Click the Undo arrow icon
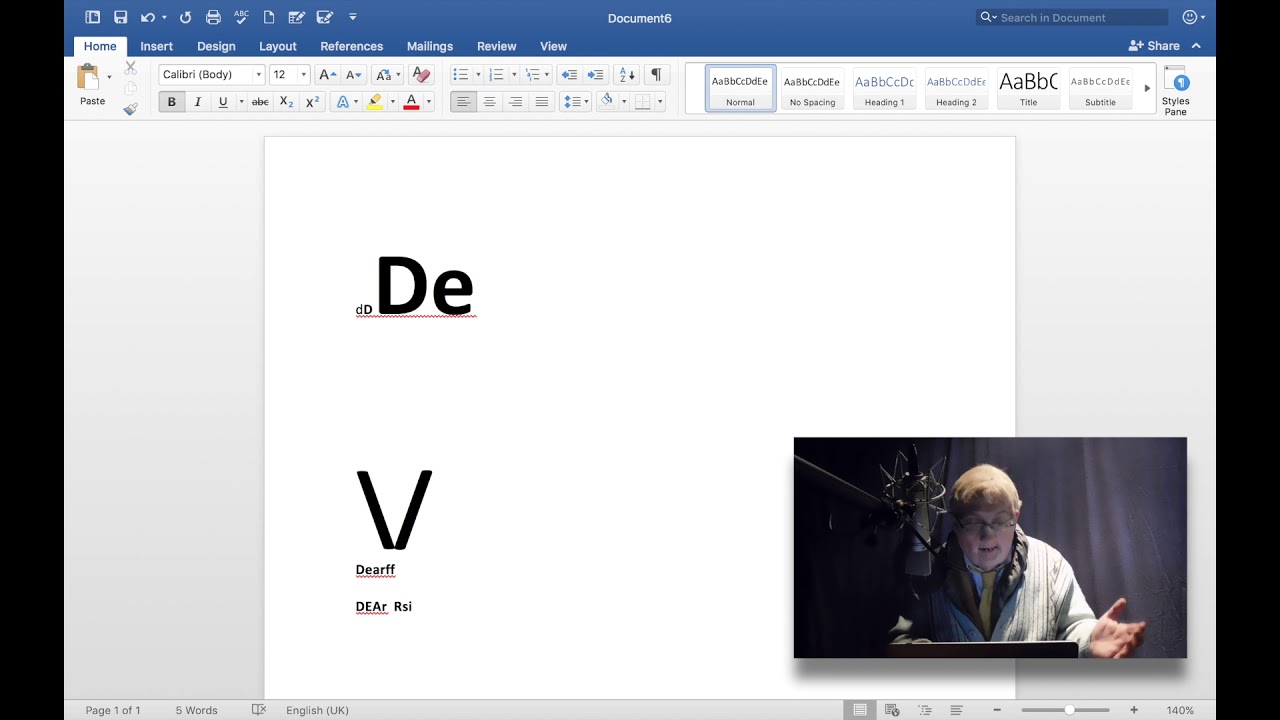This screenshot has height=720, width=1280. pos(148,17)
